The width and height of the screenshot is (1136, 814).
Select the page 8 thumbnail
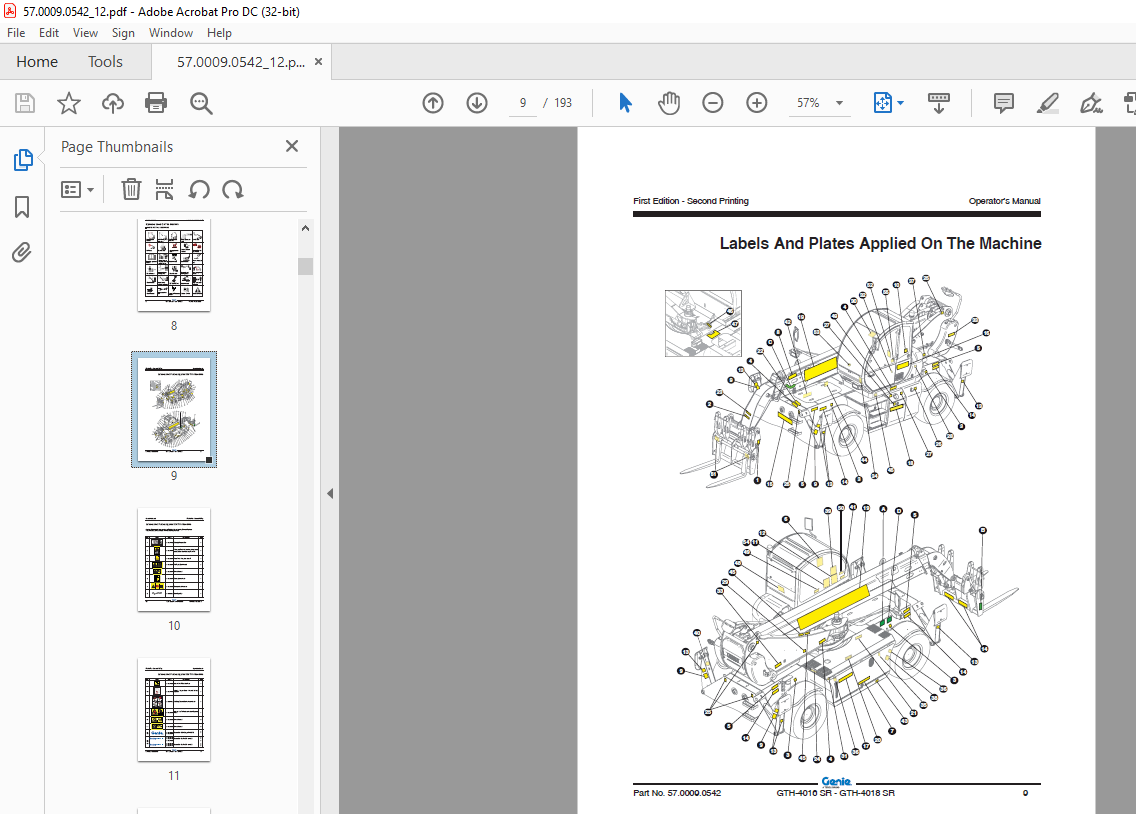[174, 265]
